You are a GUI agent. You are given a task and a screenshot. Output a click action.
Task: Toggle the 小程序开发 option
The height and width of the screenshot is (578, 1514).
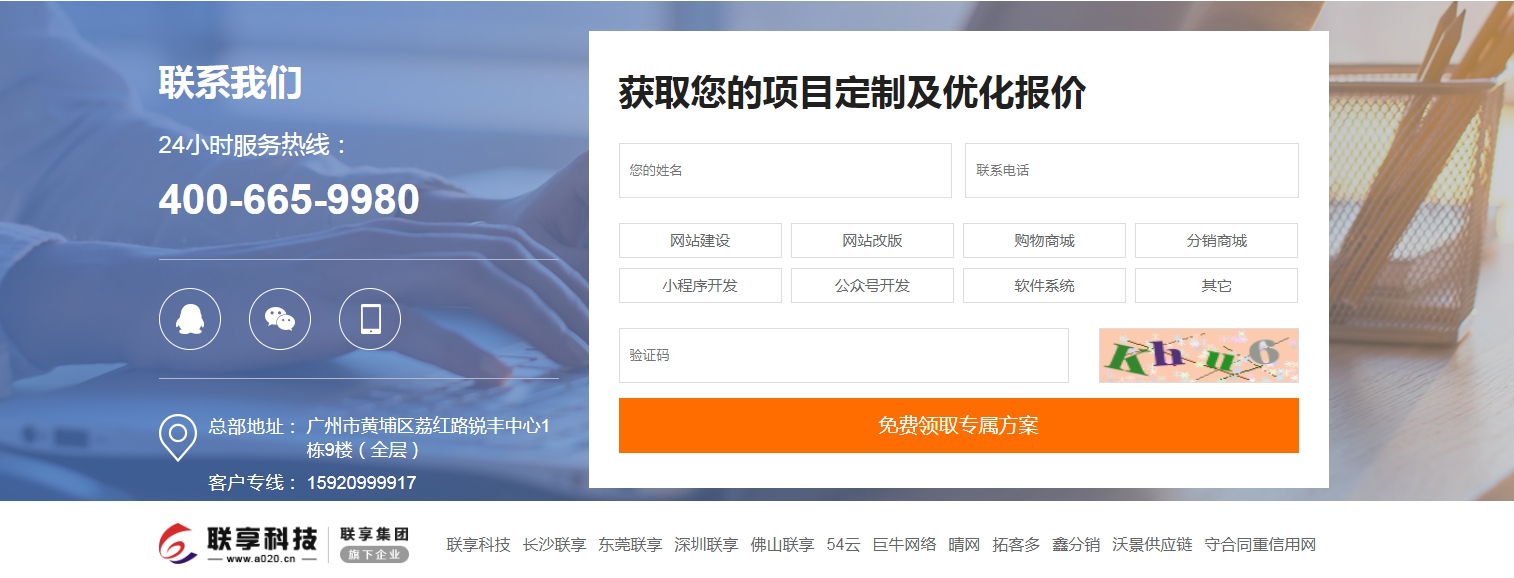click(700, 286)
